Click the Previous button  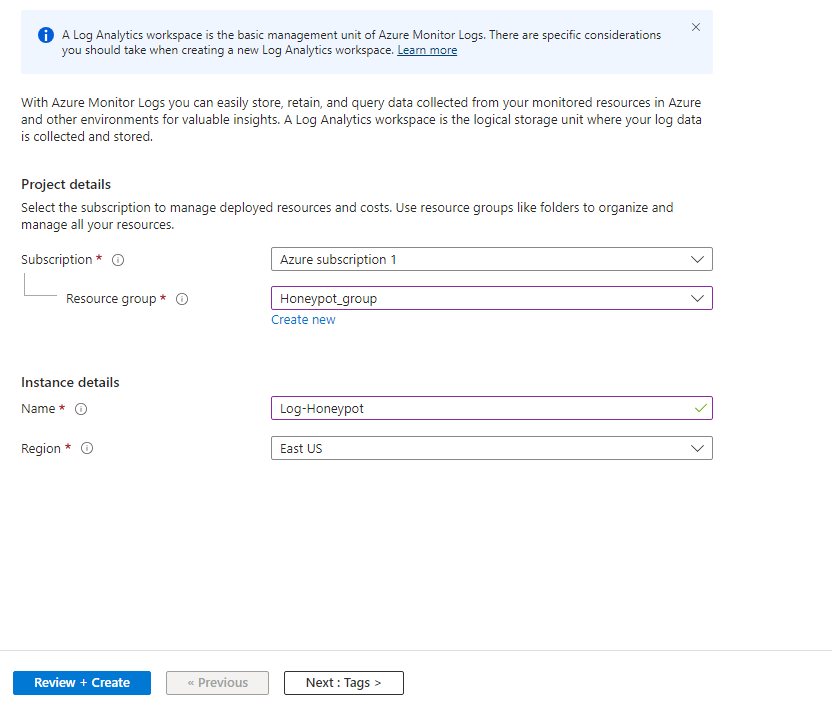click(x=217, y=683)
